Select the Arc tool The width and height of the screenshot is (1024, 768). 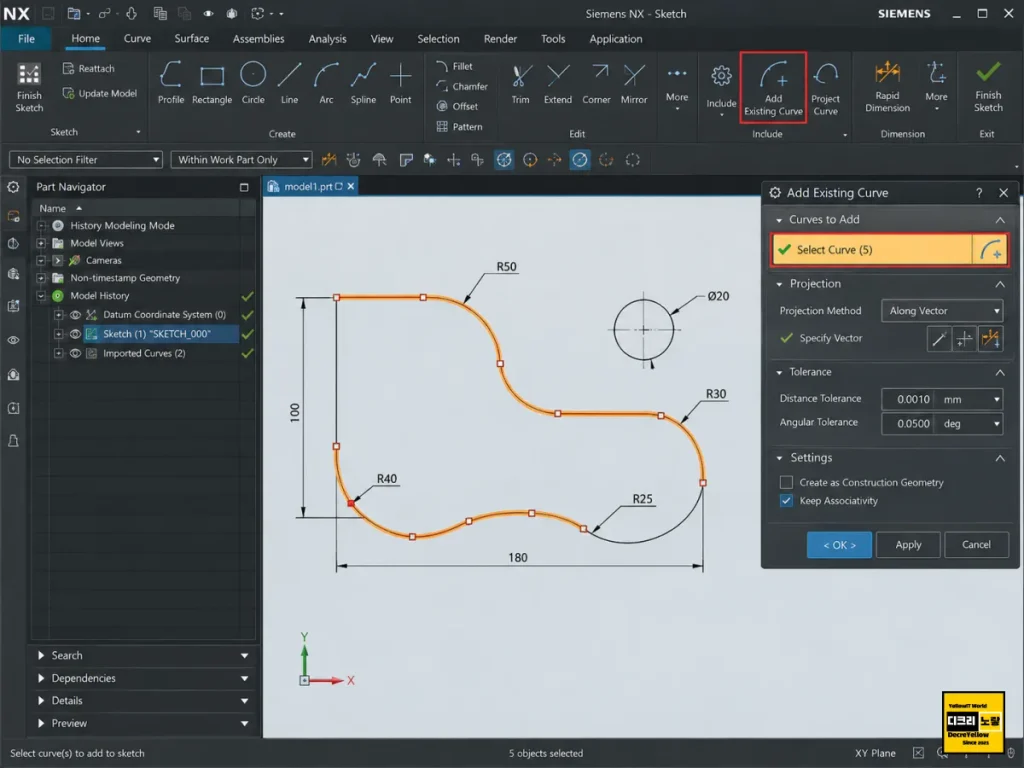point(326,82)
